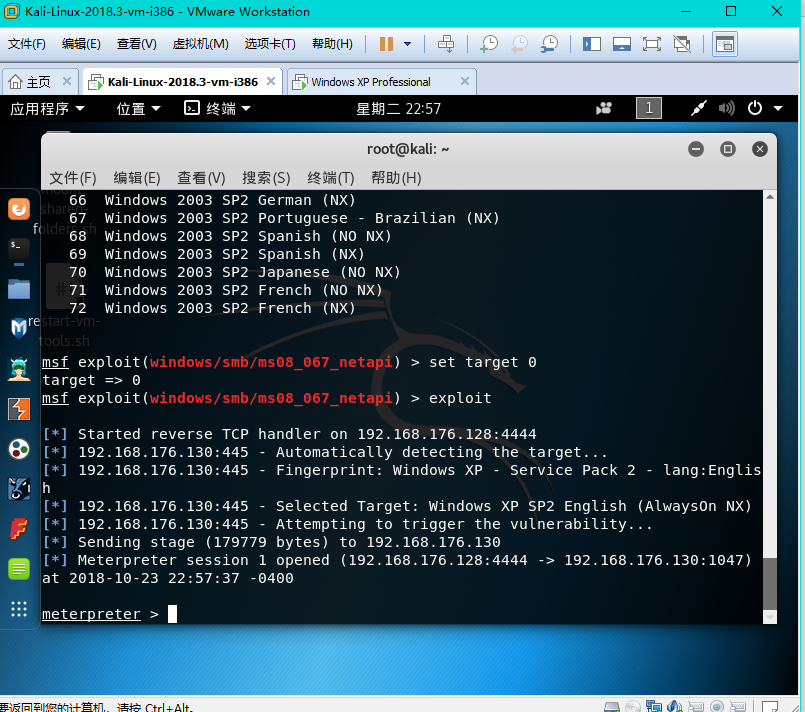Pause the virtual machine
805x712 pixels.
(386, 44)
